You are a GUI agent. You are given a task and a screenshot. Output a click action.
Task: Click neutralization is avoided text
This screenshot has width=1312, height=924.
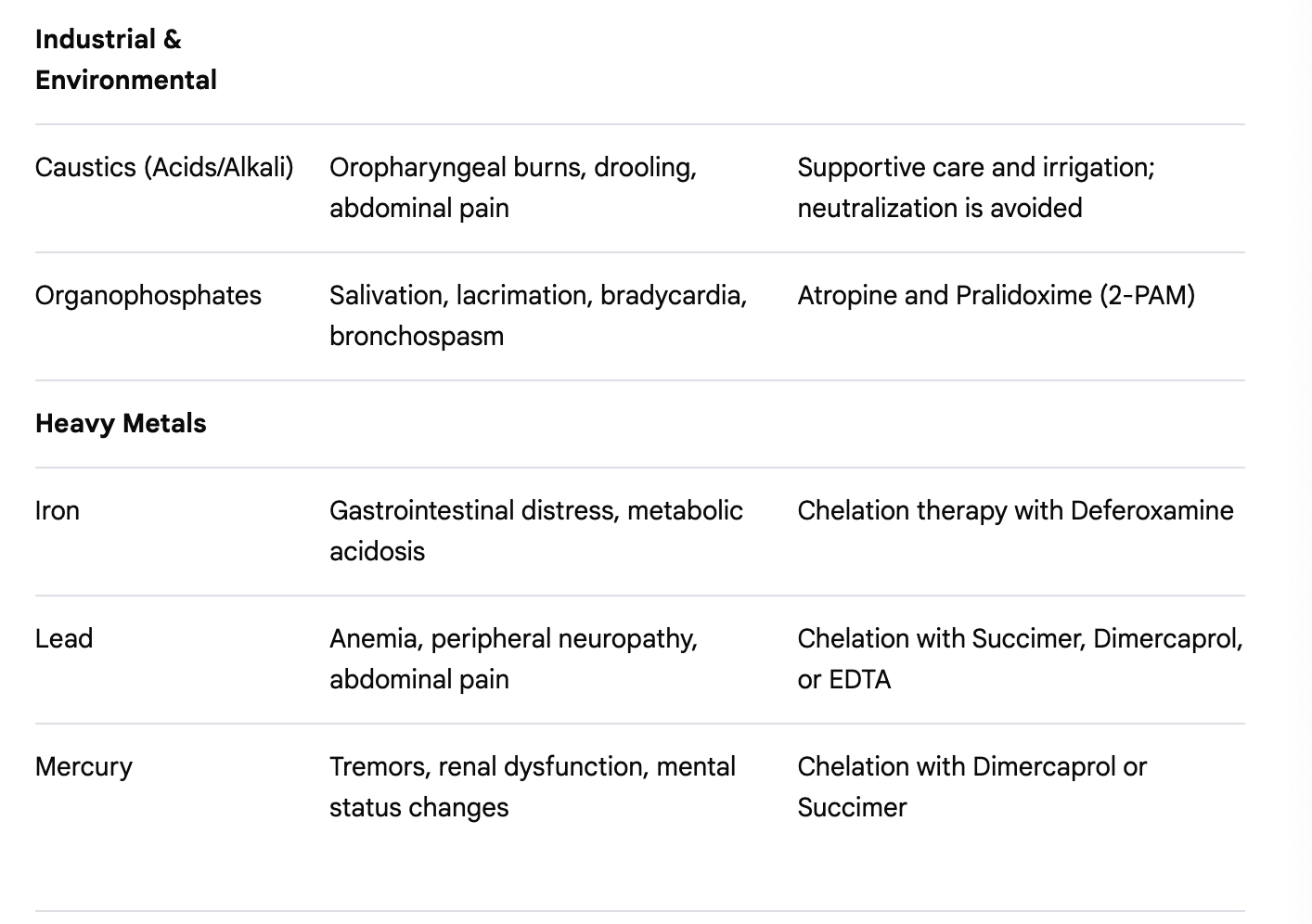pos(939,208)
